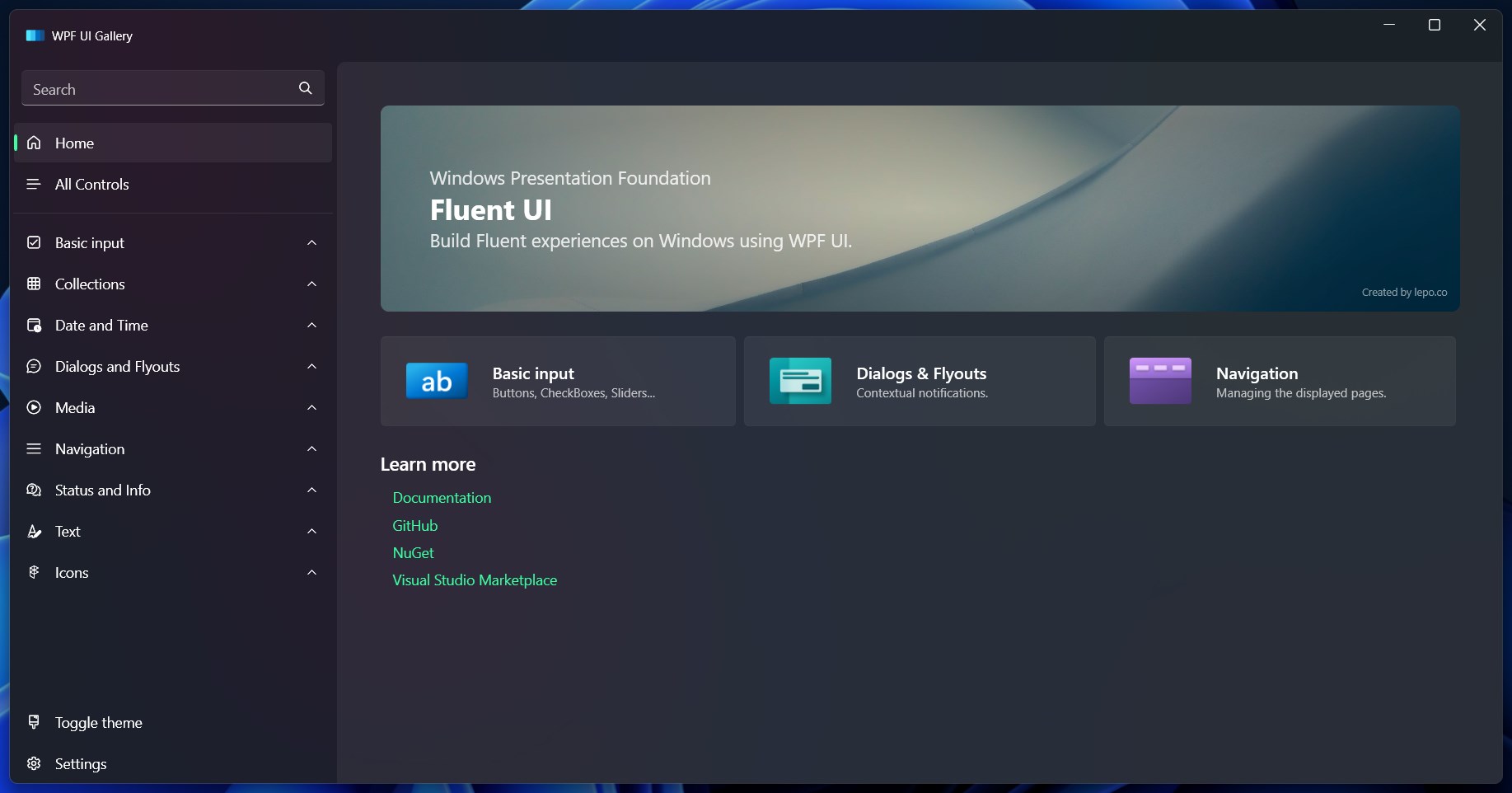Click the Collections grid icon
This screenshot has height=793, width=1512.
pyautogui.click(x=34, y=284)
